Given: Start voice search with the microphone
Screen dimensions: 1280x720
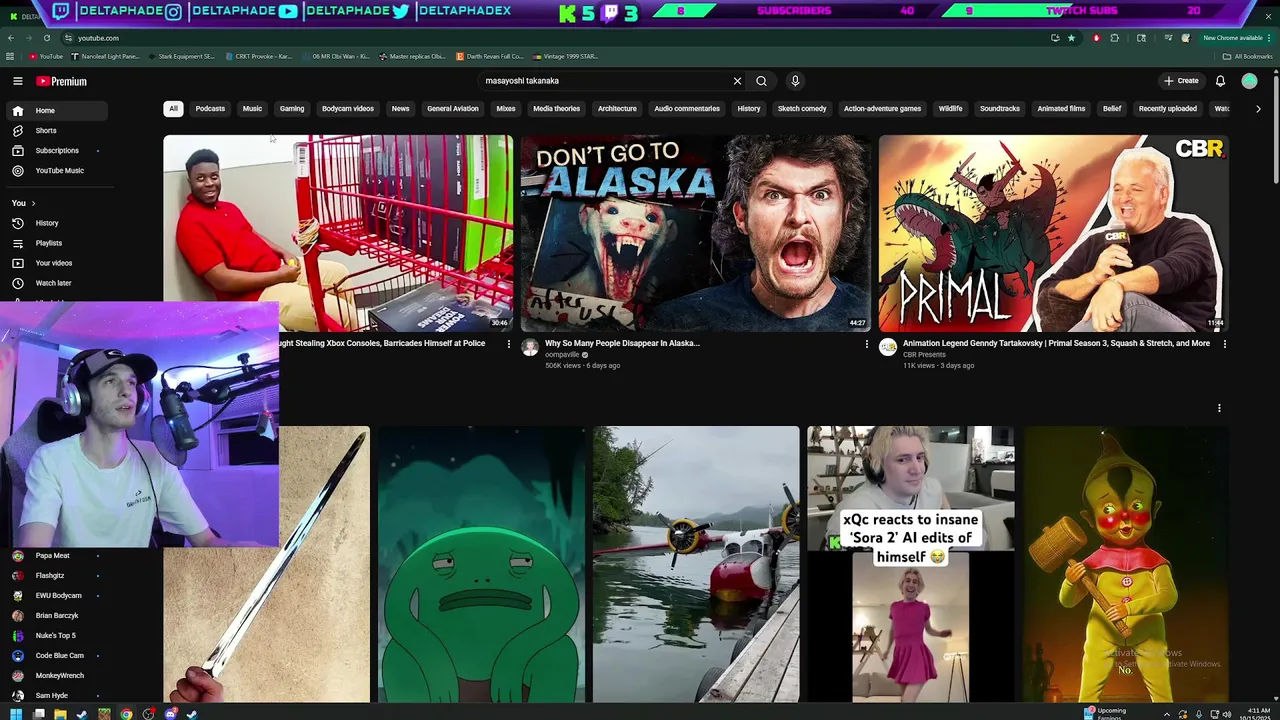Looking at the screenshot, I should (795, 81).
